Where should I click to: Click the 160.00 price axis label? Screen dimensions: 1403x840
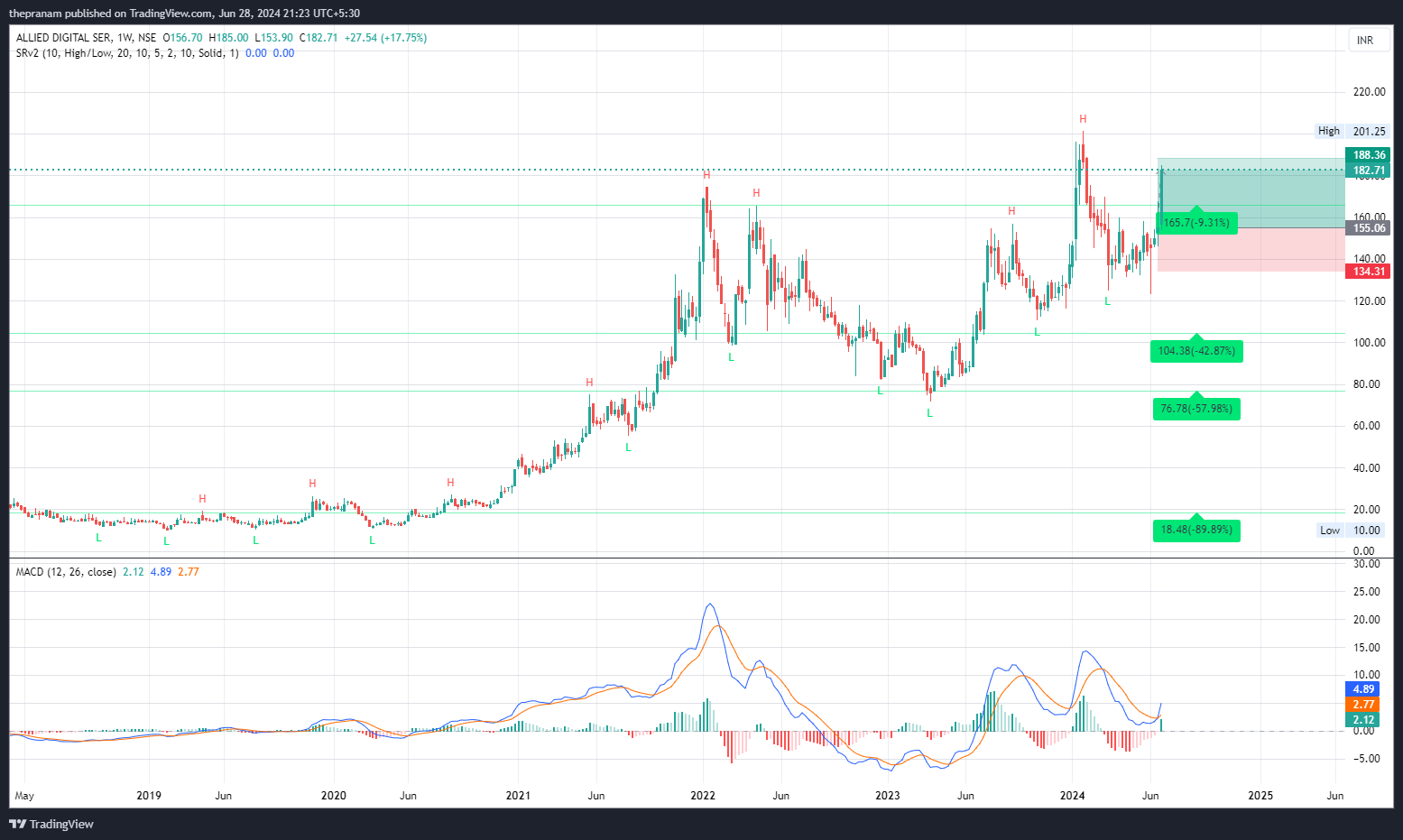1369,217
